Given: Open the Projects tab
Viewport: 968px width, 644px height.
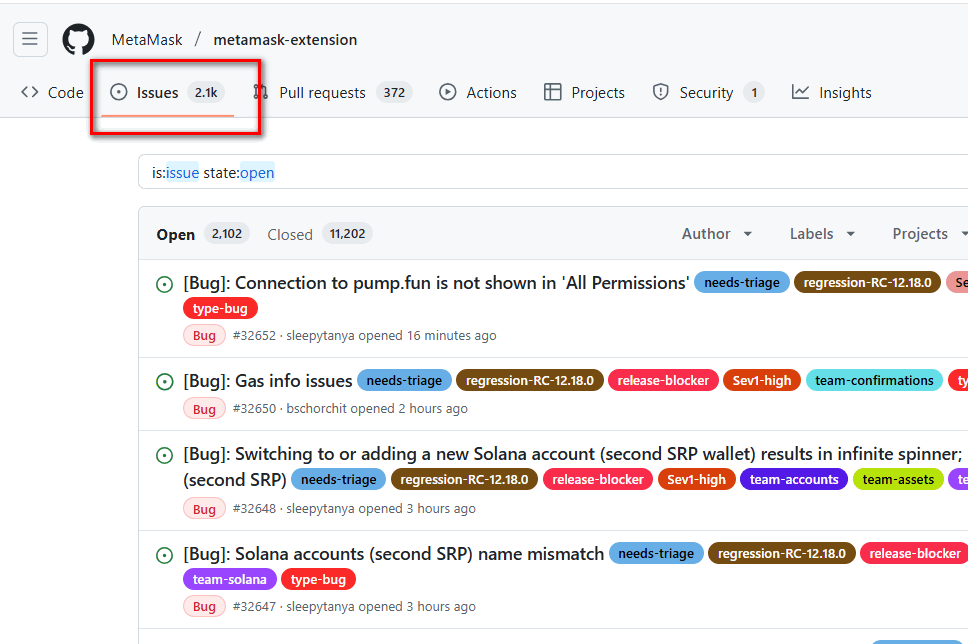Looking at the screenshot, I should coord(584,93).
